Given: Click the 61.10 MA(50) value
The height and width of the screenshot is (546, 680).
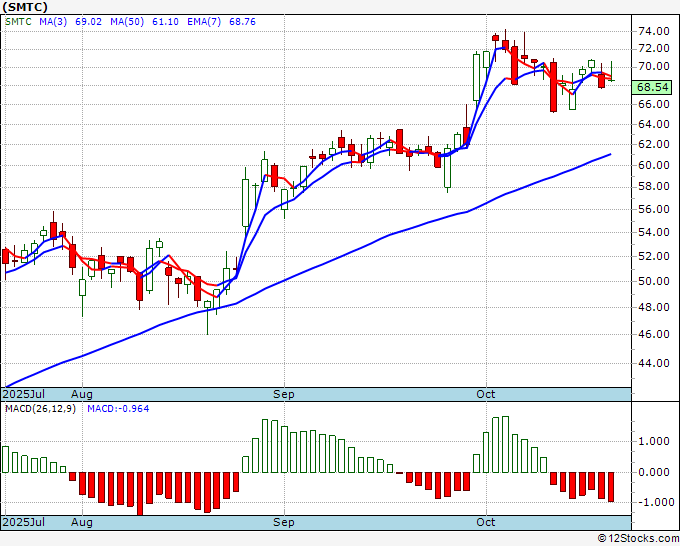Looking at the screenshot, I should click(x=165, y=22).
